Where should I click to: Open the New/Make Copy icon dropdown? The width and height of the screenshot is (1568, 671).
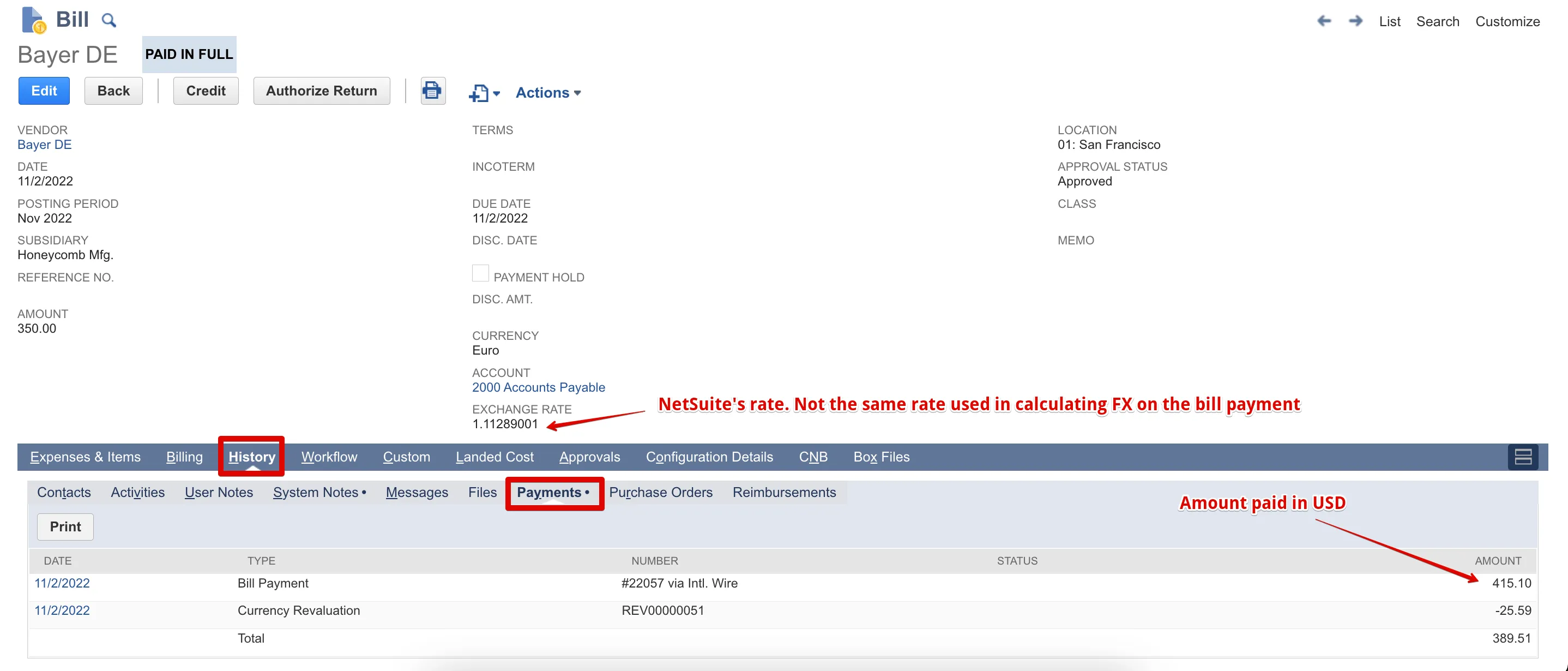pos(484,93)
